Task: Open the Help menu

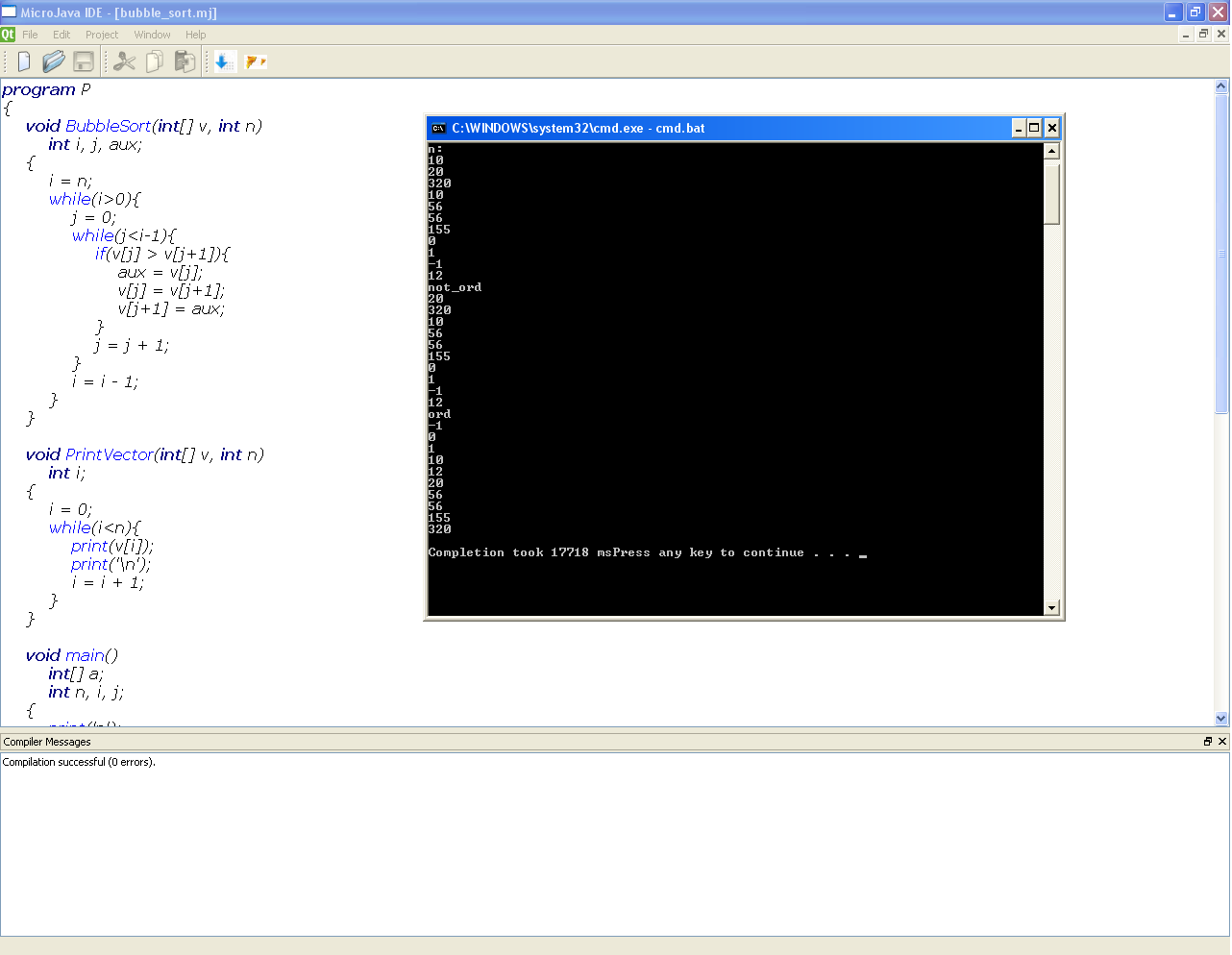Action: (196, 35)
